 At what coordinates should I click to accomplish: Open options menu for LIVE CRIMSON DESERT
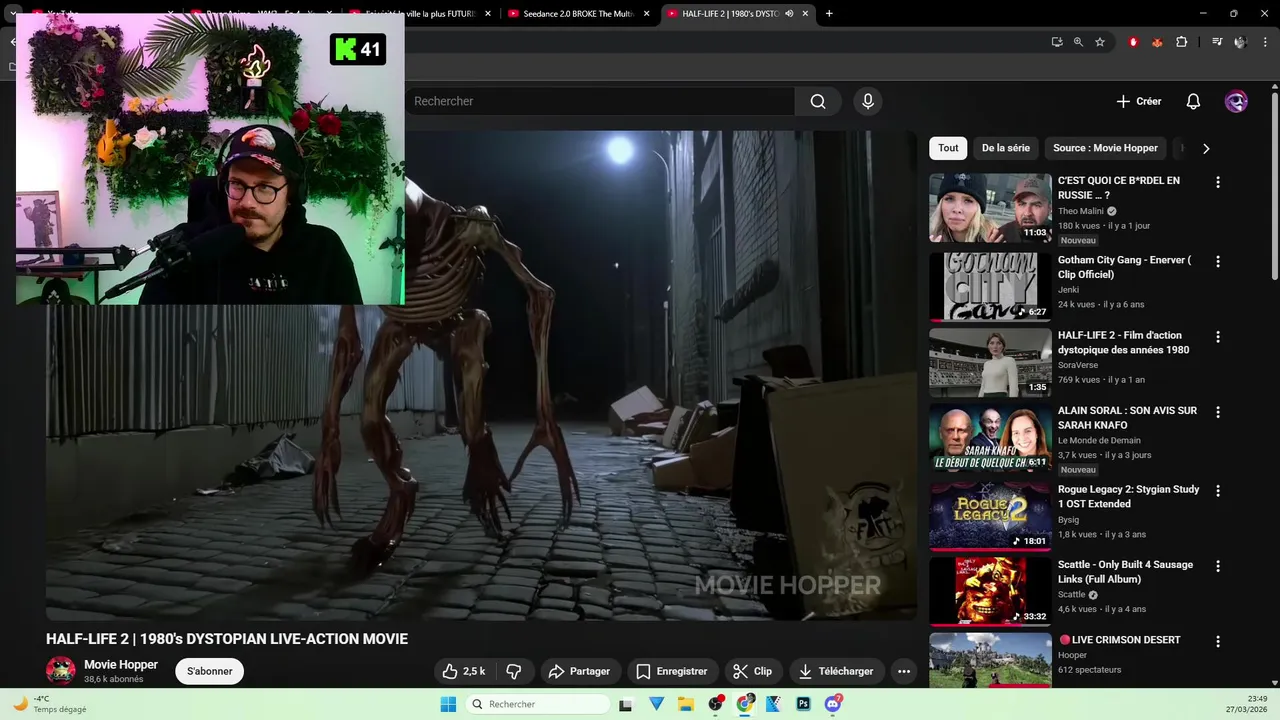click(x=1217, y=641)
